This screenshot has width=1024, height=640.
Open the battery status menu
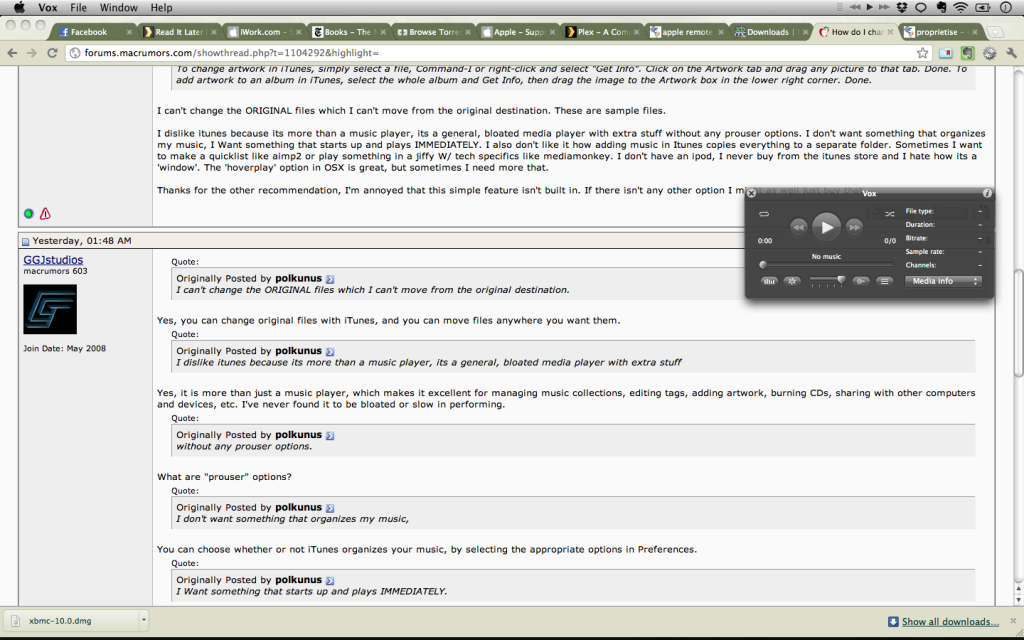pos(982,8)
